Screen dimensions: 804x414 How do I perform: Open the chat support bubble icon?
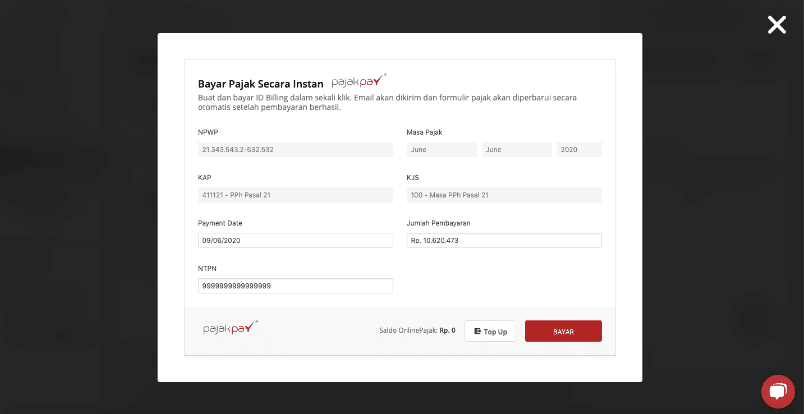(x=777, y=391)
